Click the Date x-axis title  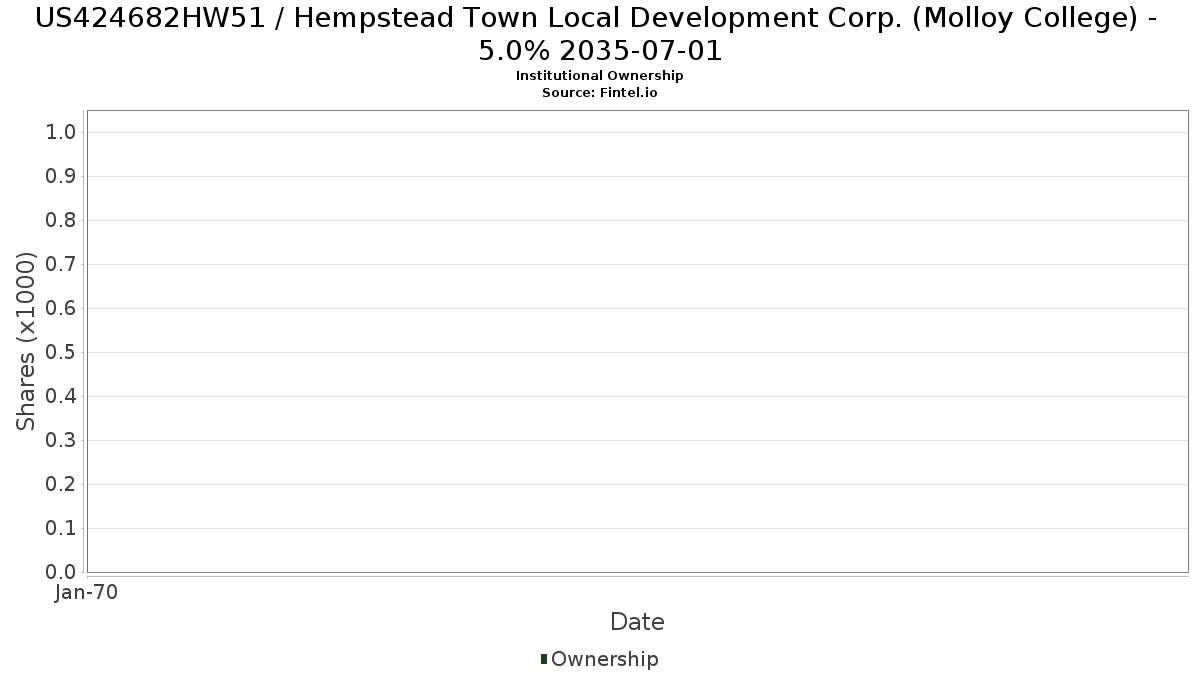(637, 622)
